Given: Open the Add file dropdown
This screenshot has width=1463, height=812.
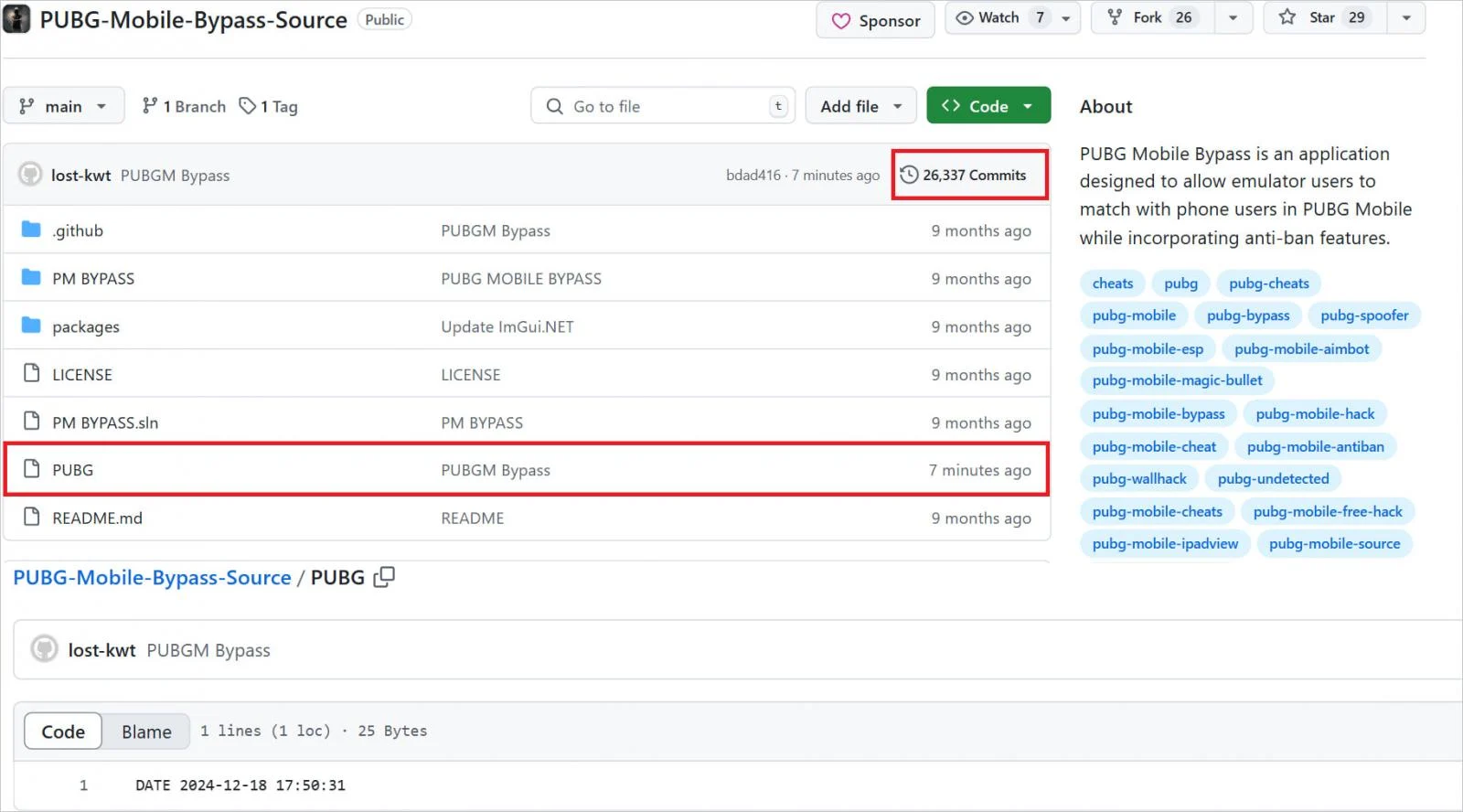Looking at the screenshot, I should tap(861, 106).
